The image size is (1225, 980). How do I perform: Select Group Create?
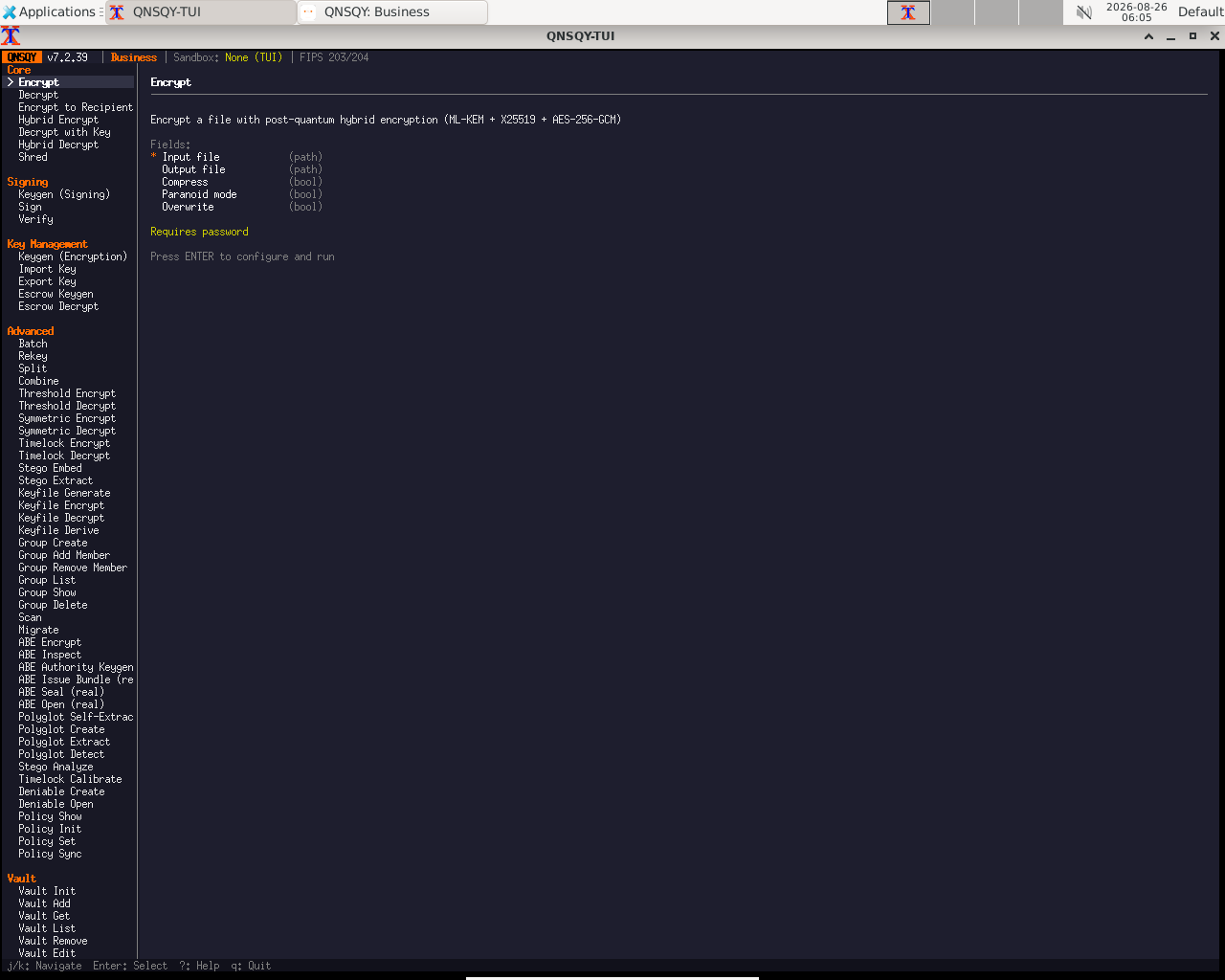point(53,543)
